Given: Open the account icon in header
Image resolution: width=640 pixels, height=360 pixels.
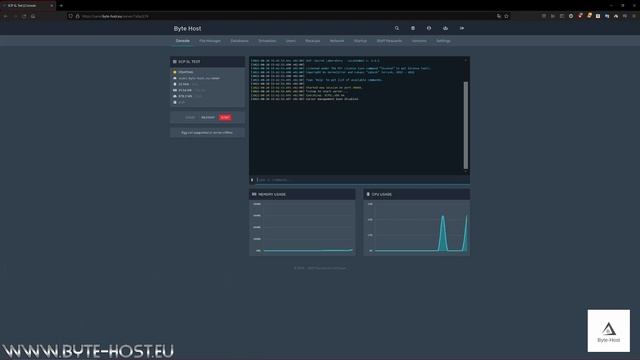Looking at the screenshot, I should (x=429, y=28).
